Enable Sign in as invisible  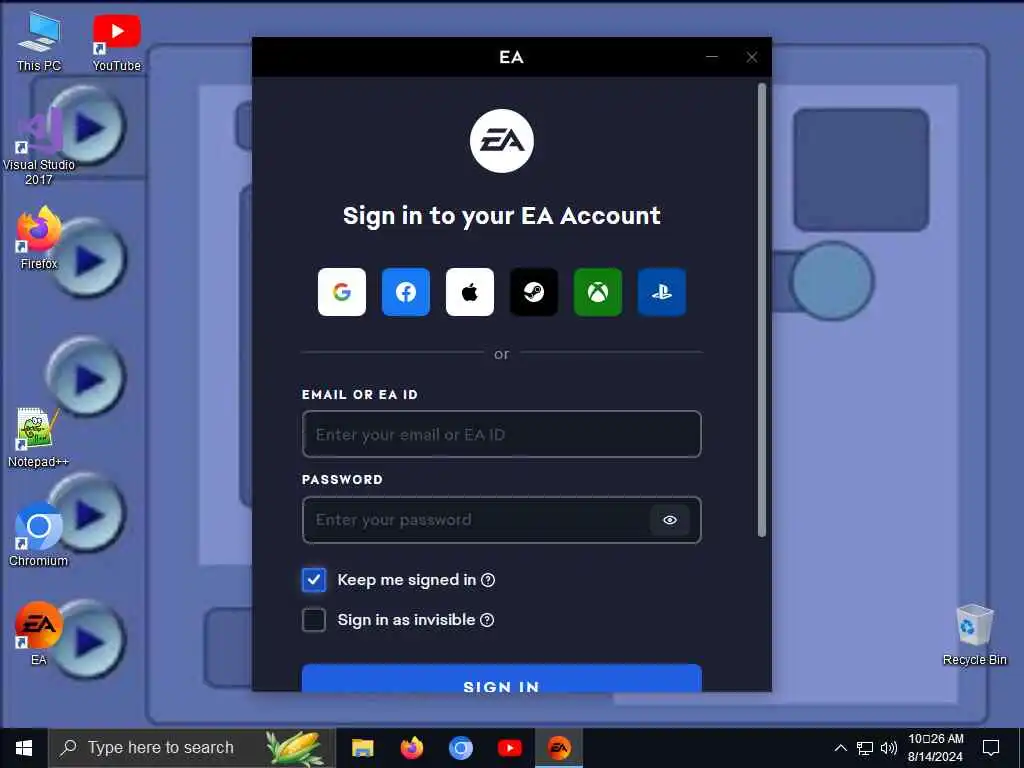tap(313, 620)
